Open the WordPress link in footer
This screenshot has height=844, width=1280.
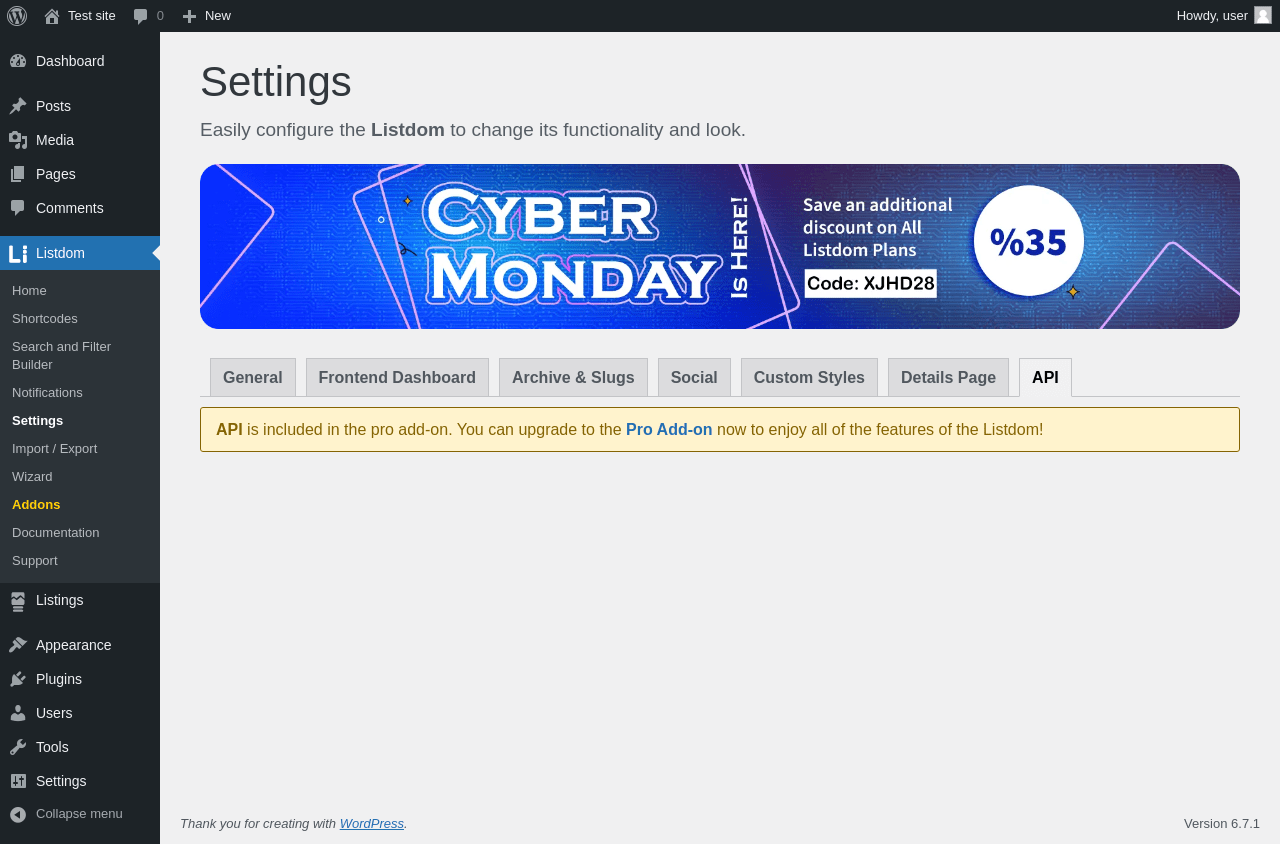[x=372, y=823]
